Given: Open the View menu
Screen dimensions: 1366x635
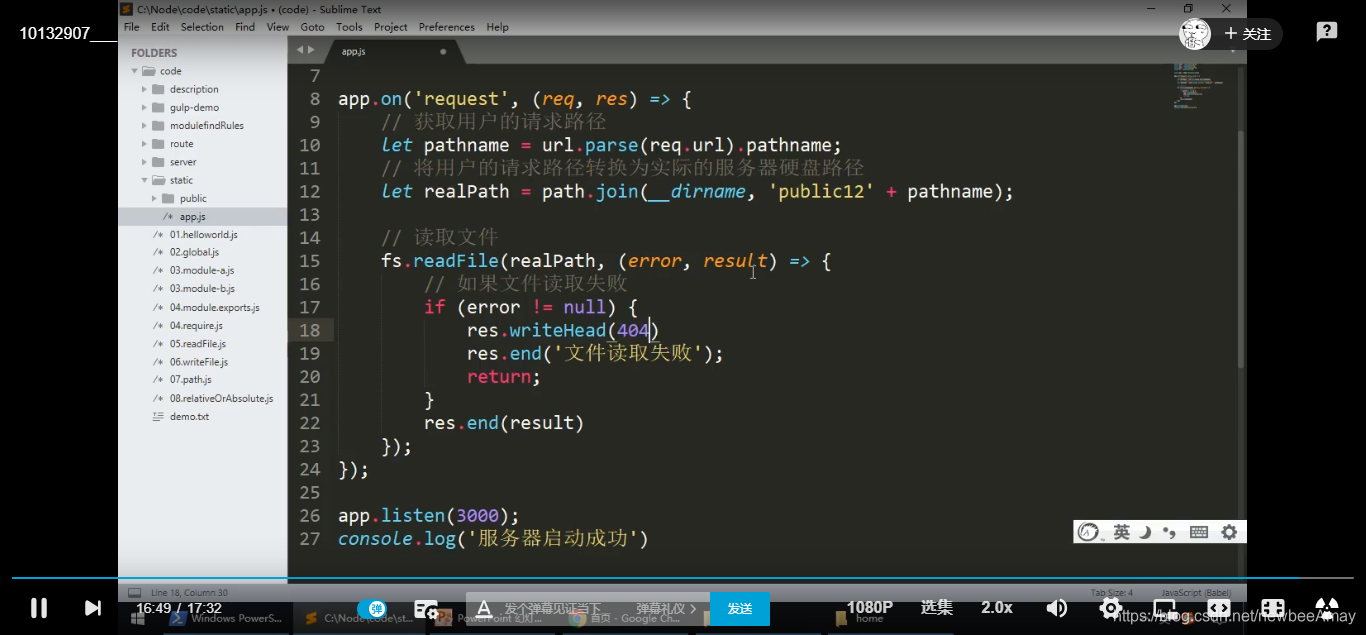Looking at the screenshot, I should coord(278,27).
